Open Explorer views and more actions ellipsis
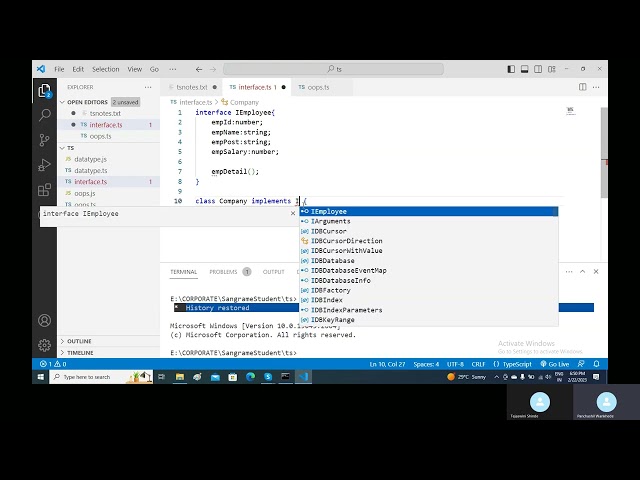Image resolution: width=640 pixels, height=480 pixels. [148, 87]
